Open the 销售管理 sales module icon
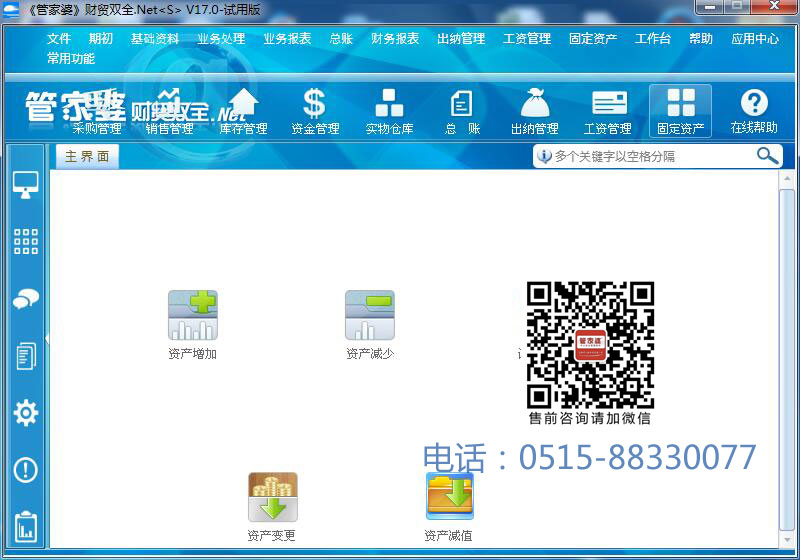Screen dimensions: 800x560 [170, 113]
